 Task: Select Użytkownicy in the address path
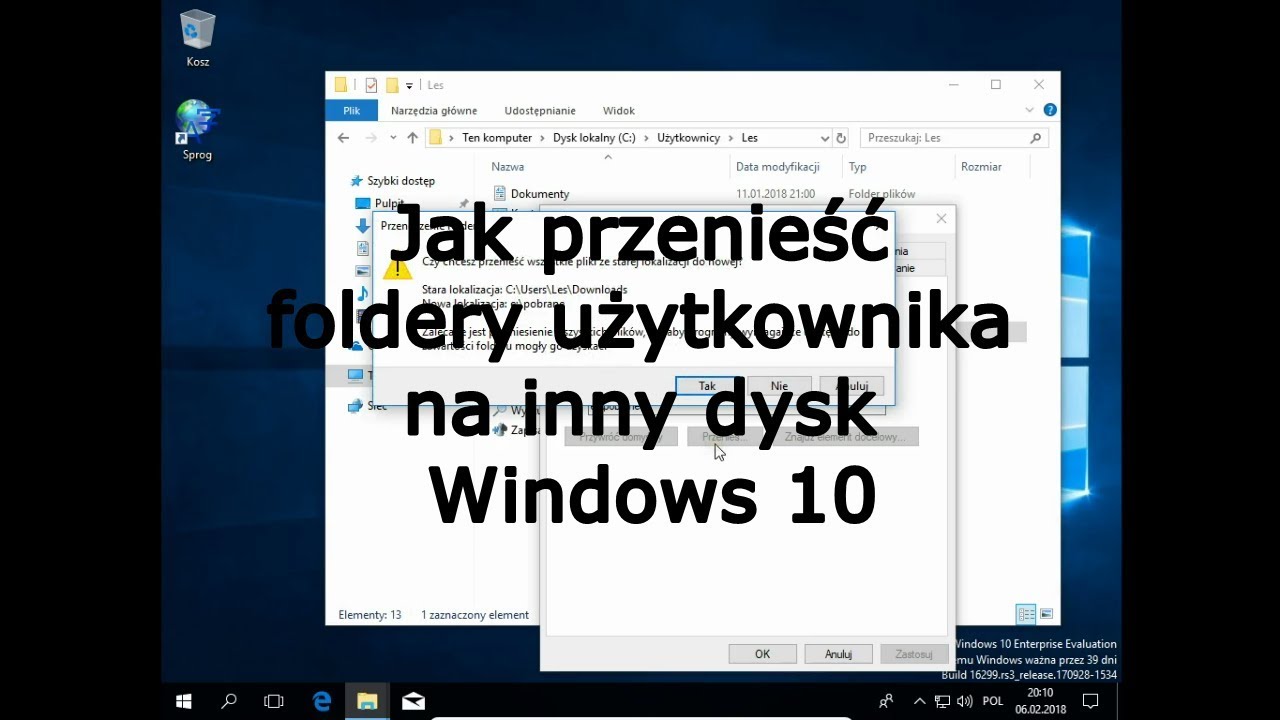coord(688,138)
